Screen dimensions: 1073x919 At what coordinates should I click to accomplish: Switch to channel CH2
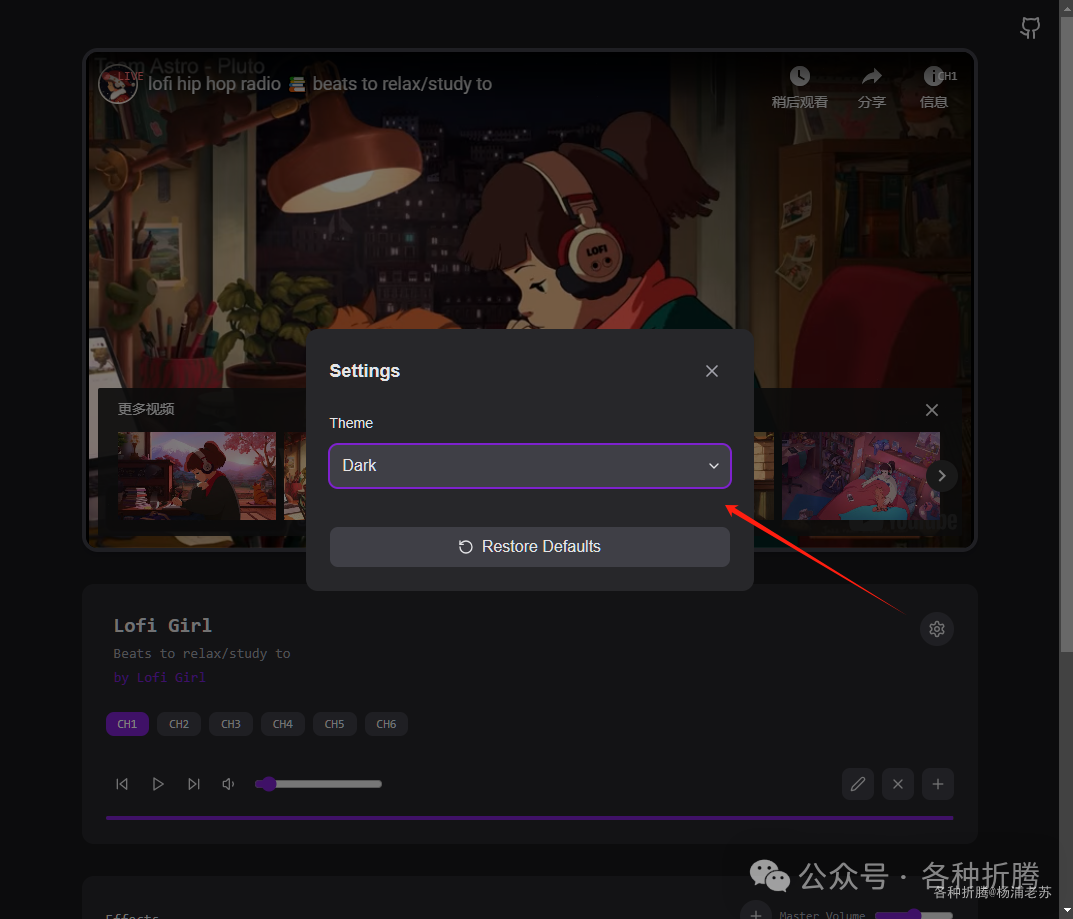[x=179, y=724]
